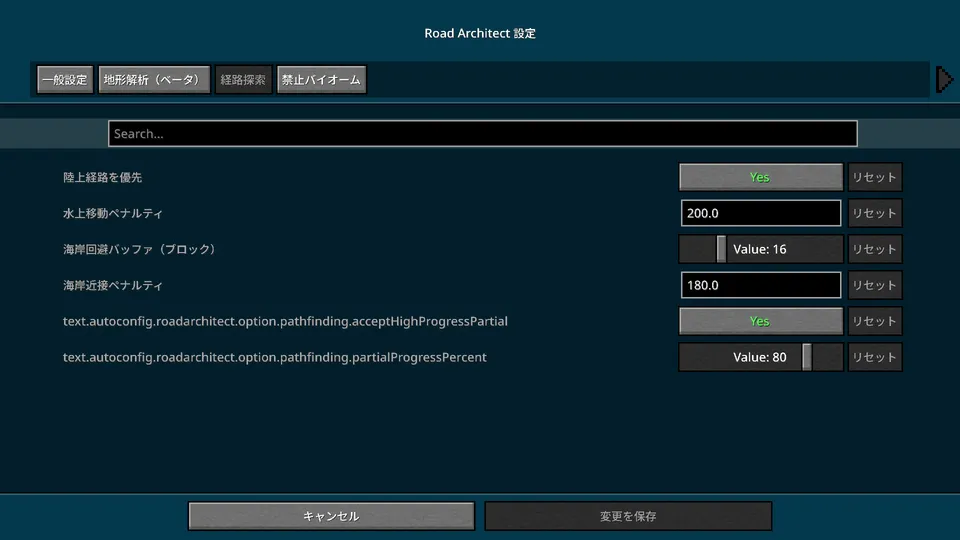
Task: Toggle 陸上経路を優先 Yes button
Action: [x=760, y=177]
